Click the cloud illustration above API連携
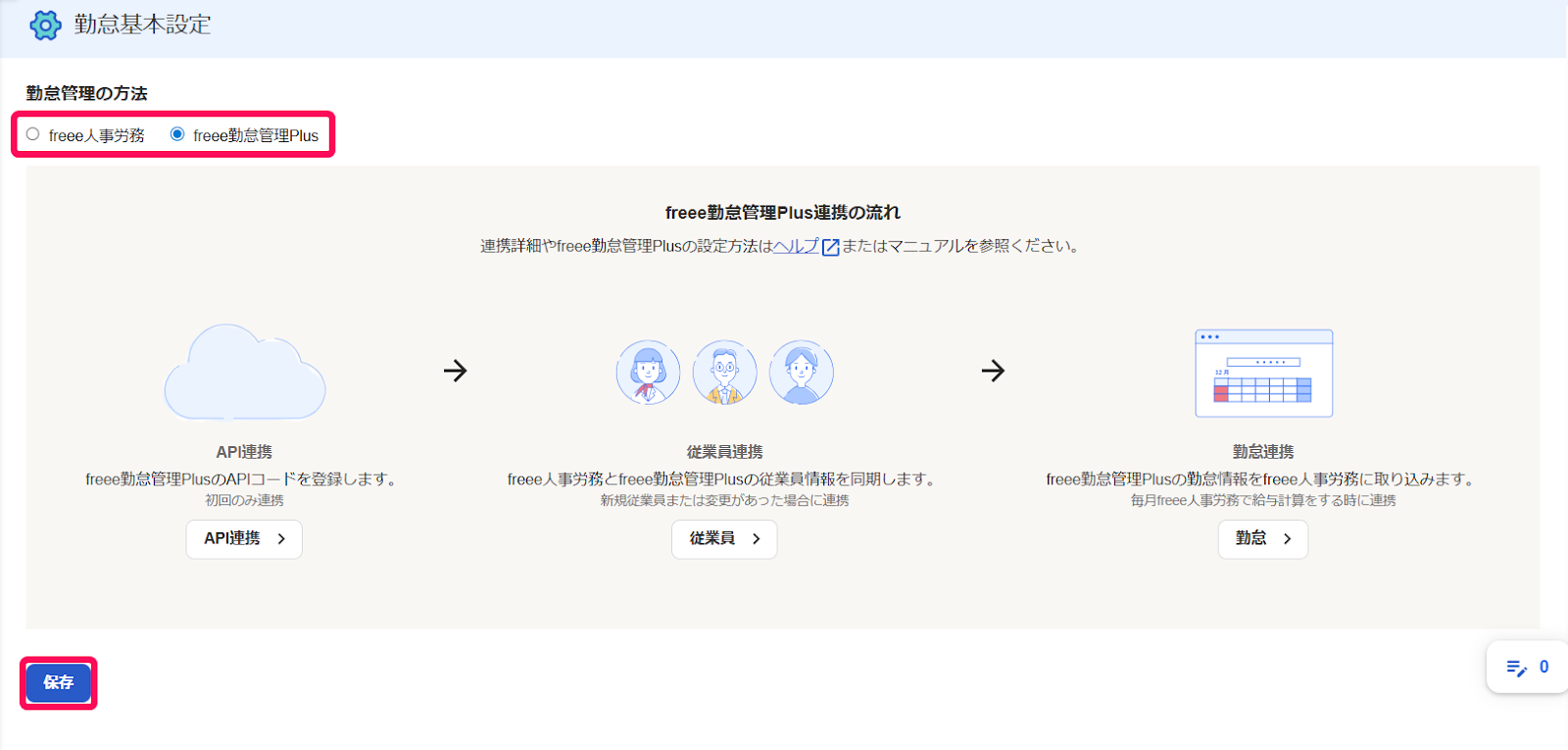This screenshot has width=1568, height=750. click(x=245, y=373)
